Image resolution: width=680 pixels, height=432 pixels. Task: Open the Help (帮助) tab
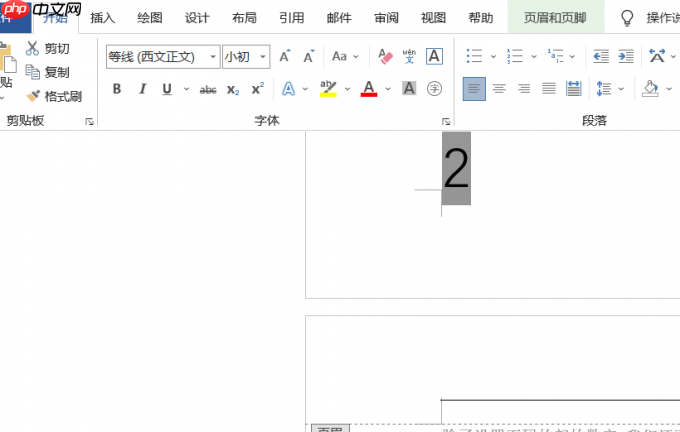(x=481, y=18)
